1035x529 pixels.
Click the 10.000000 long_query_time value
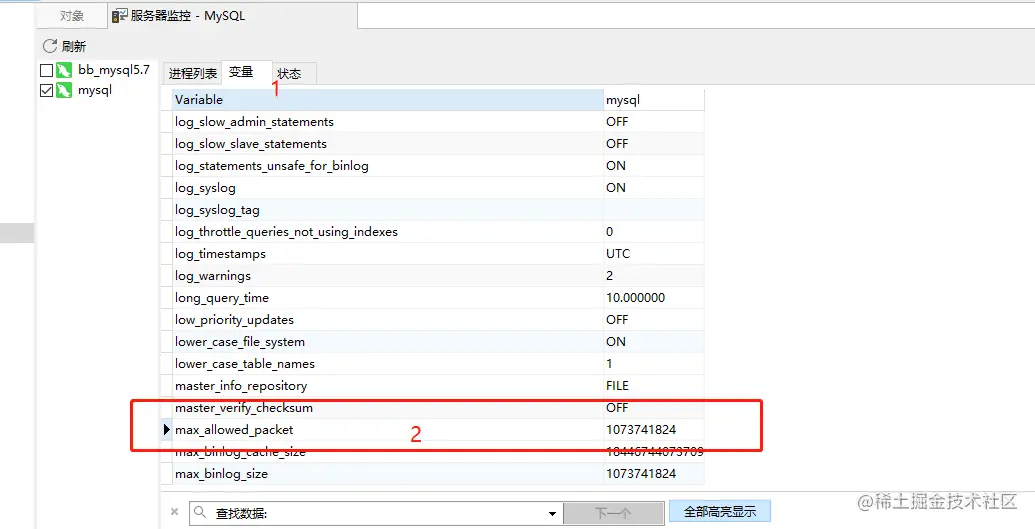pos(636,298)
